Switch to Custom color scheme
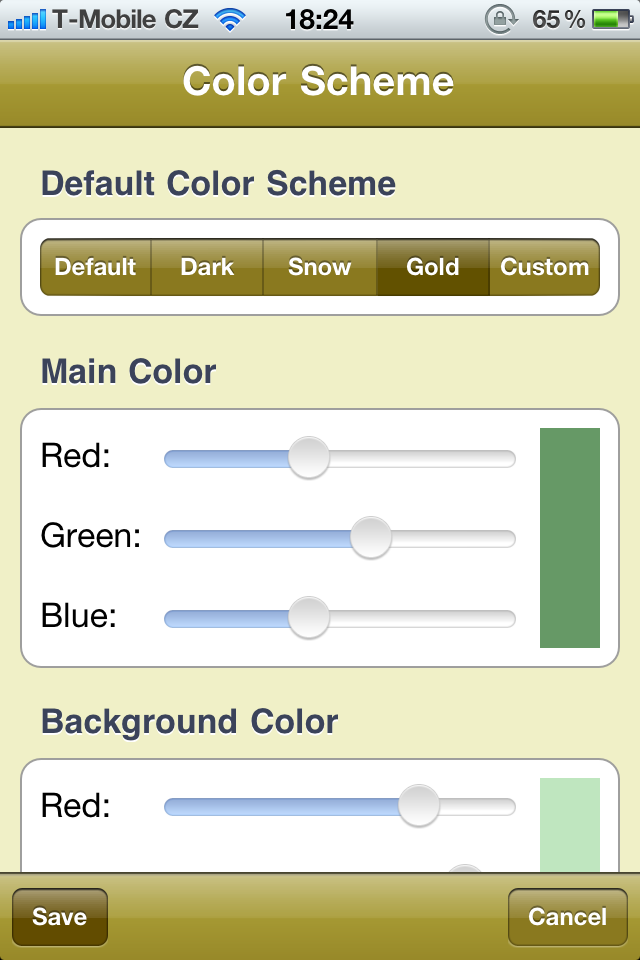The height and width of the screenshot is (960, 640). tap(544, 267)
